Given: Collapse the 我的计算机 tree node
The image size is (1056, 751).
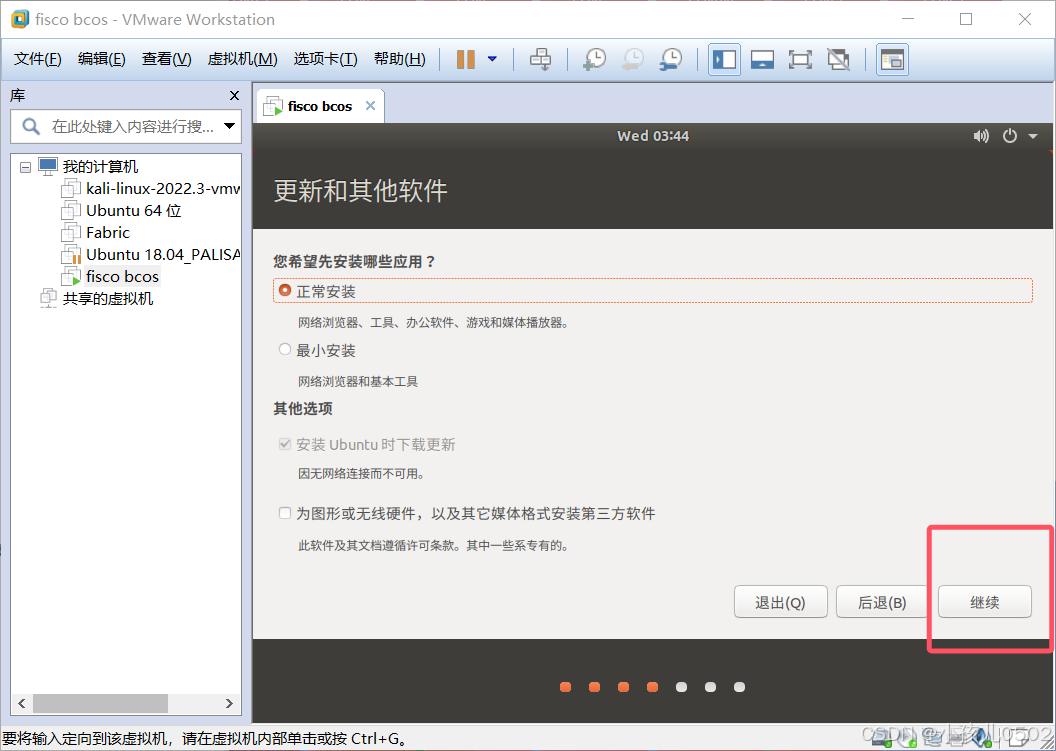Looking at the screenshot, I should pos(26,167).
